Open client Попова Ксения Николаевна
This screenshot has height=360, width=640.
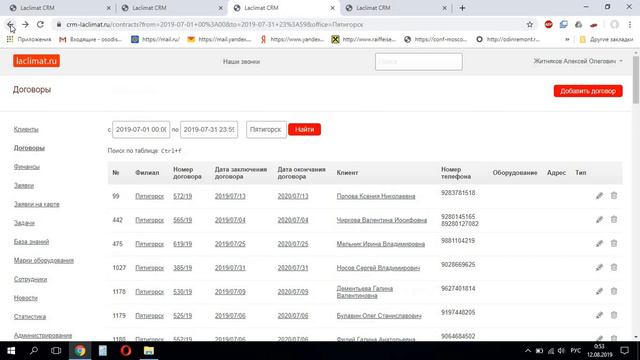tap(376, 196)
